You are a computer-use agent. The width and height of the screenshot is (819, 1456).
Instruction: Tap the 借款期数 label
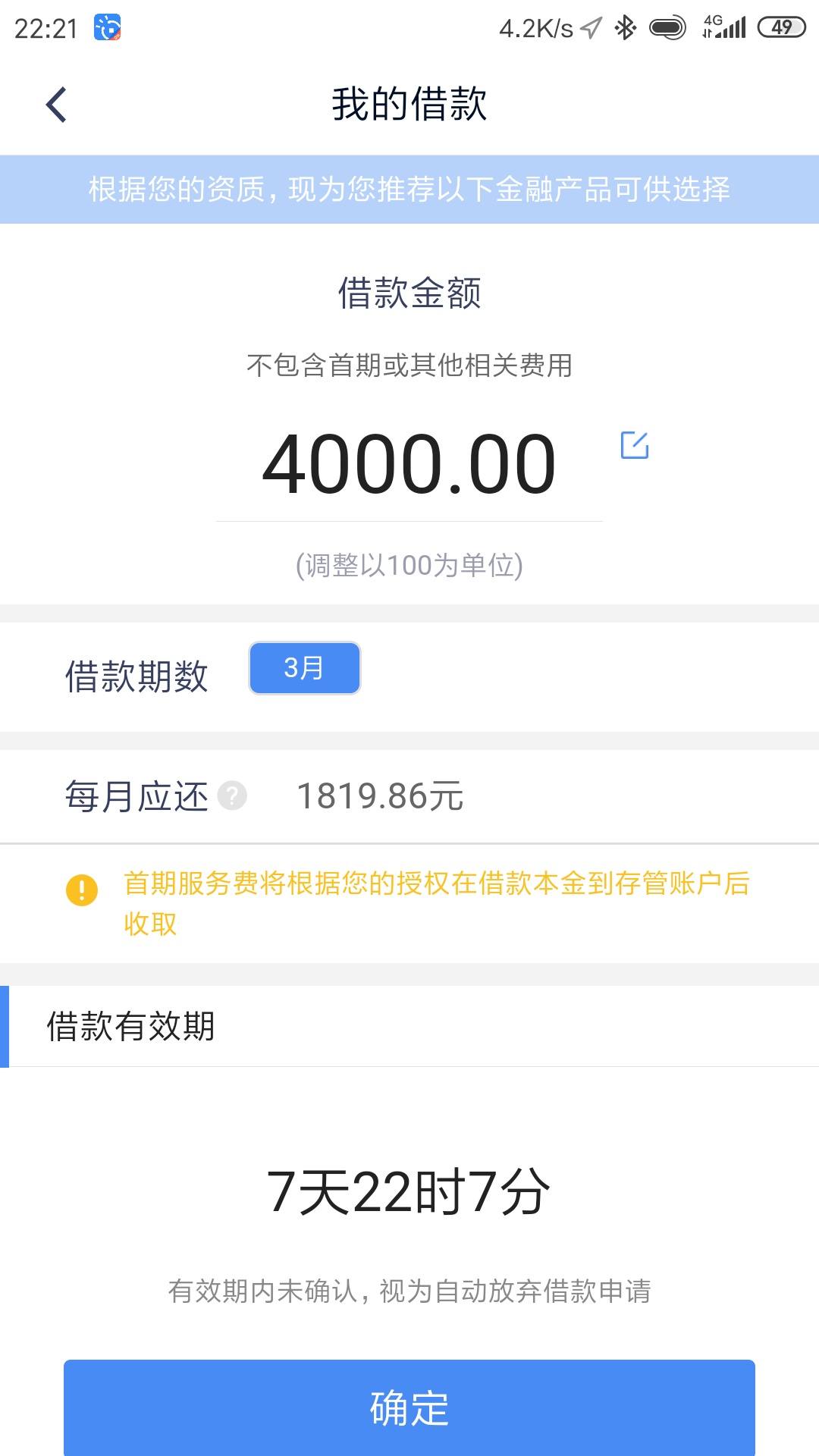pos(136,676)
